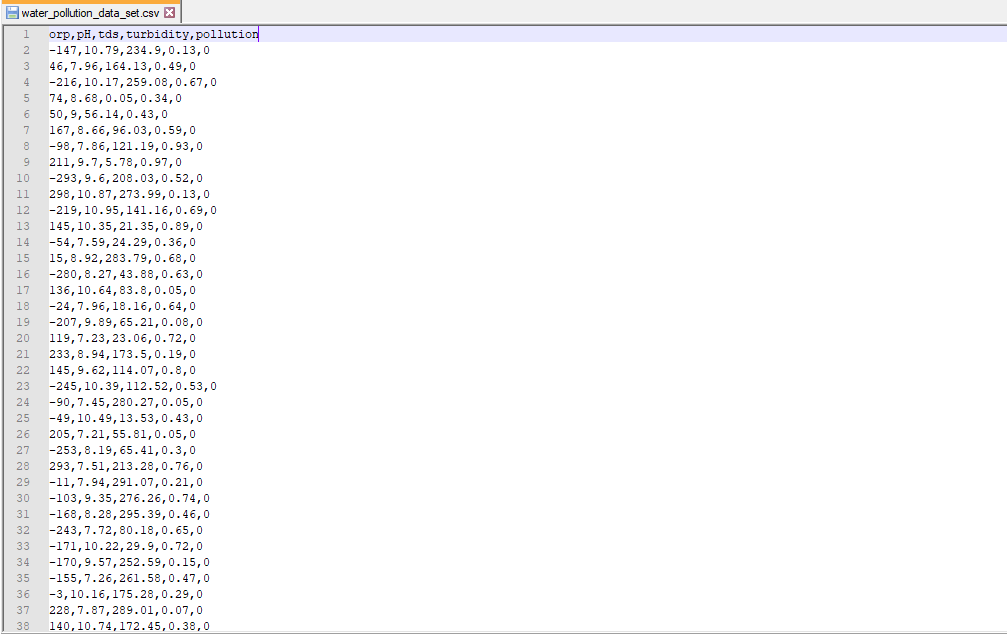Close the water_pollution_data_set.csv tab

pyautogui.click(x=169, y=13)
